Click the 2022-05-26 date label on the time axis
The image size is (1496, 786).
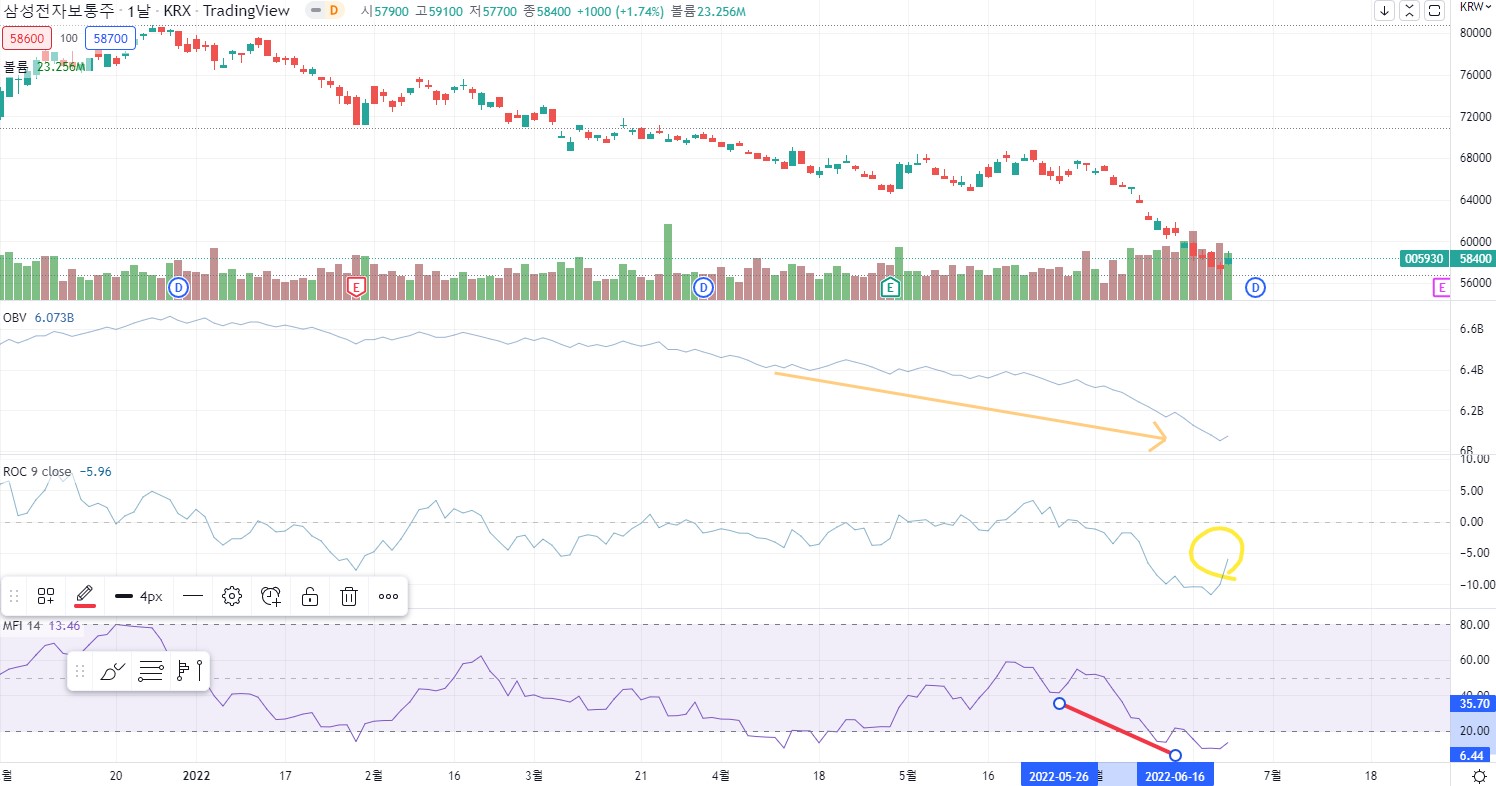1058,775
